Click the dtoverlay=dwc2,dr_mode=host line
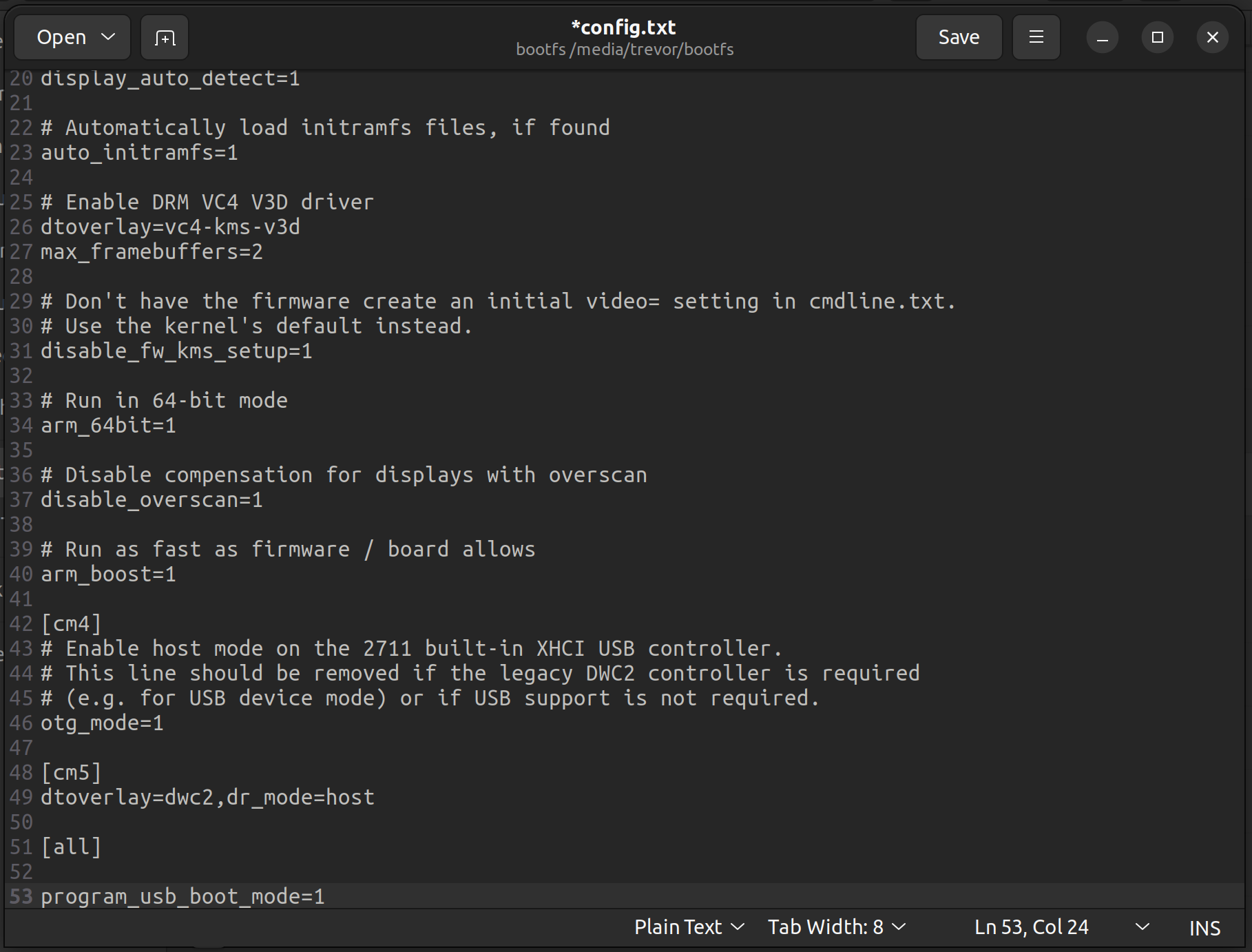This screenshot has width=1252, height=952. [207, 798]
